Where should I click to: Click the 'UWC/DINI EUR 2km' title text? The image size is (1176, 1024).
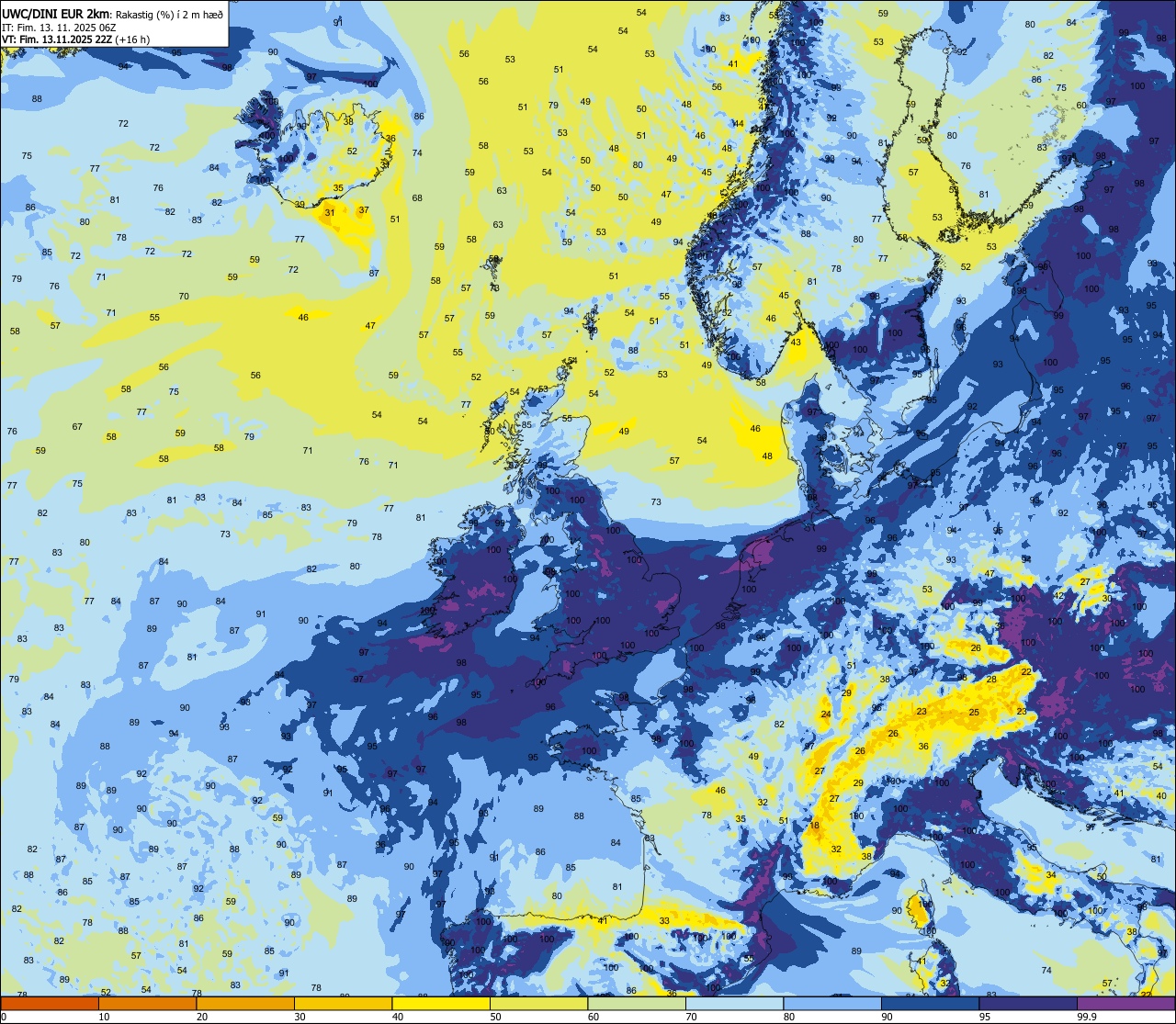click(x=56, y=13)
